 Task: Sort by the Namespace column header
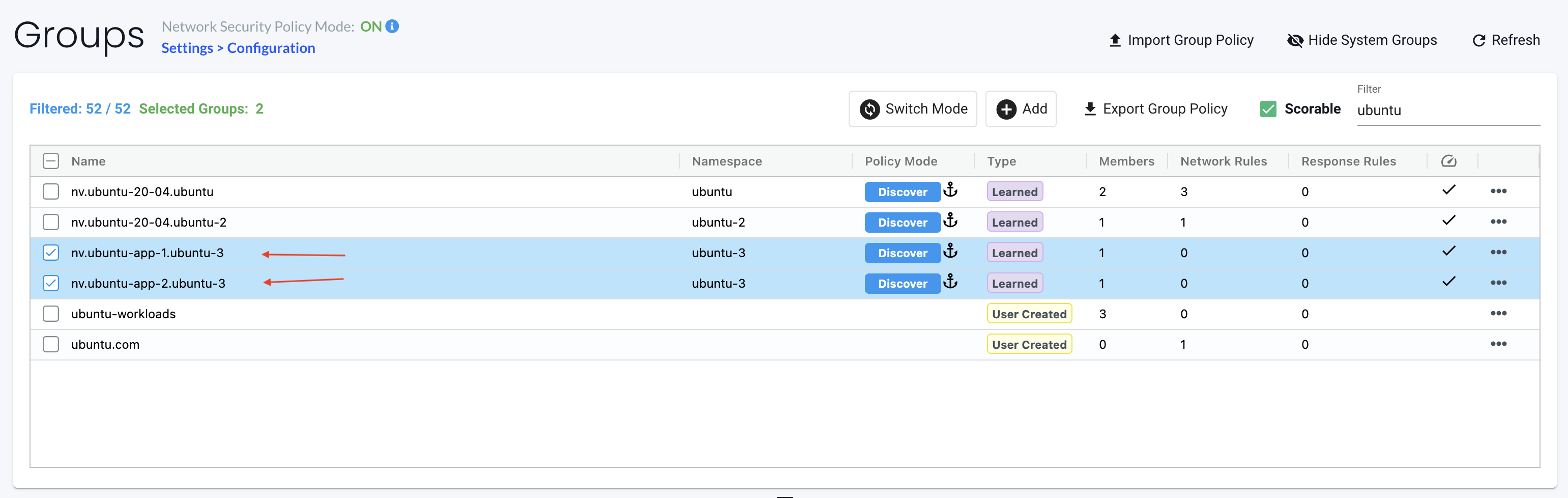click(x=727, y=161)
